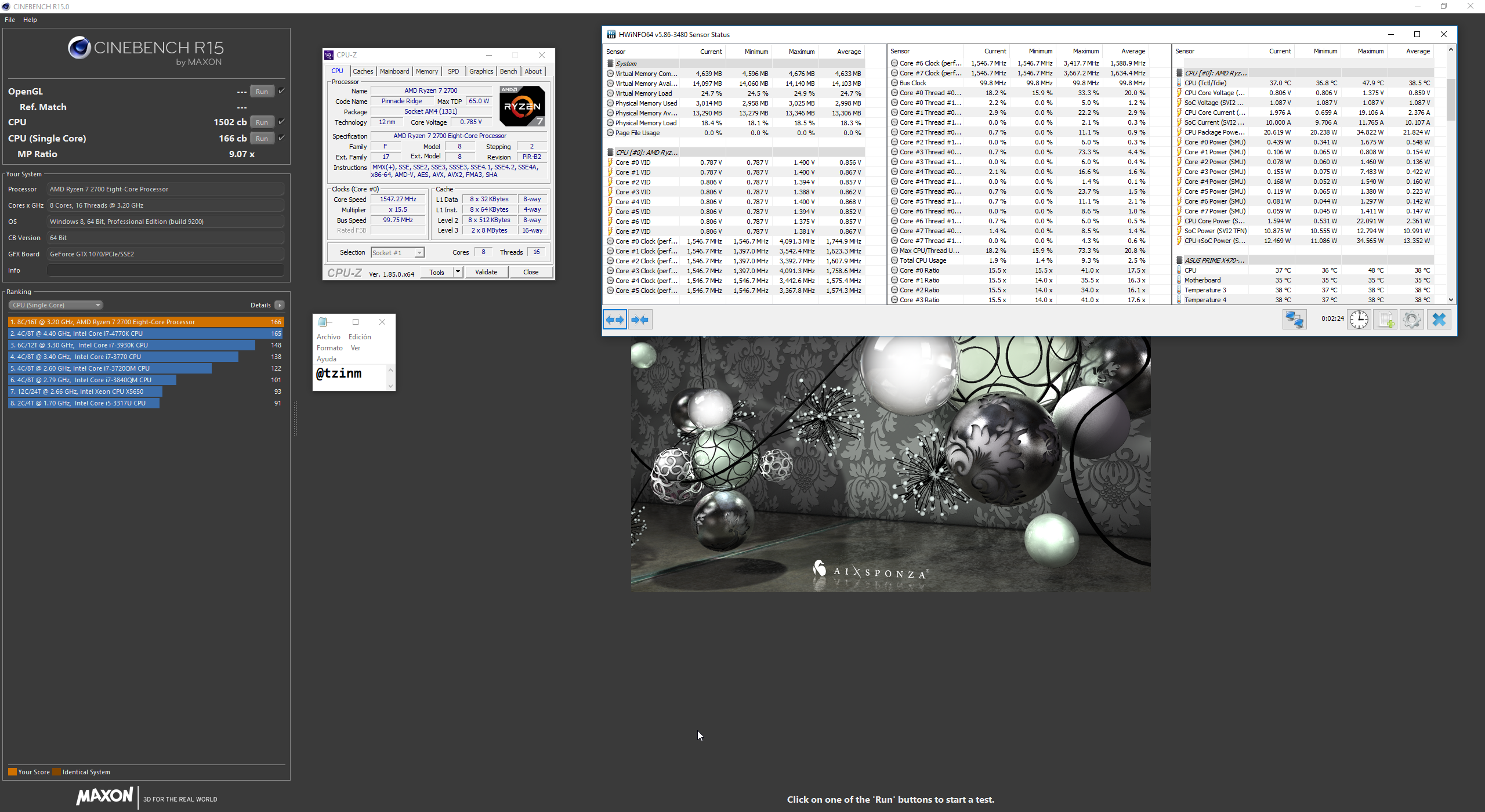This screenshot has height=812, width=1485.
Task: Open the Ayuda menu in Notepad
Action: click(x=327, y=359)
